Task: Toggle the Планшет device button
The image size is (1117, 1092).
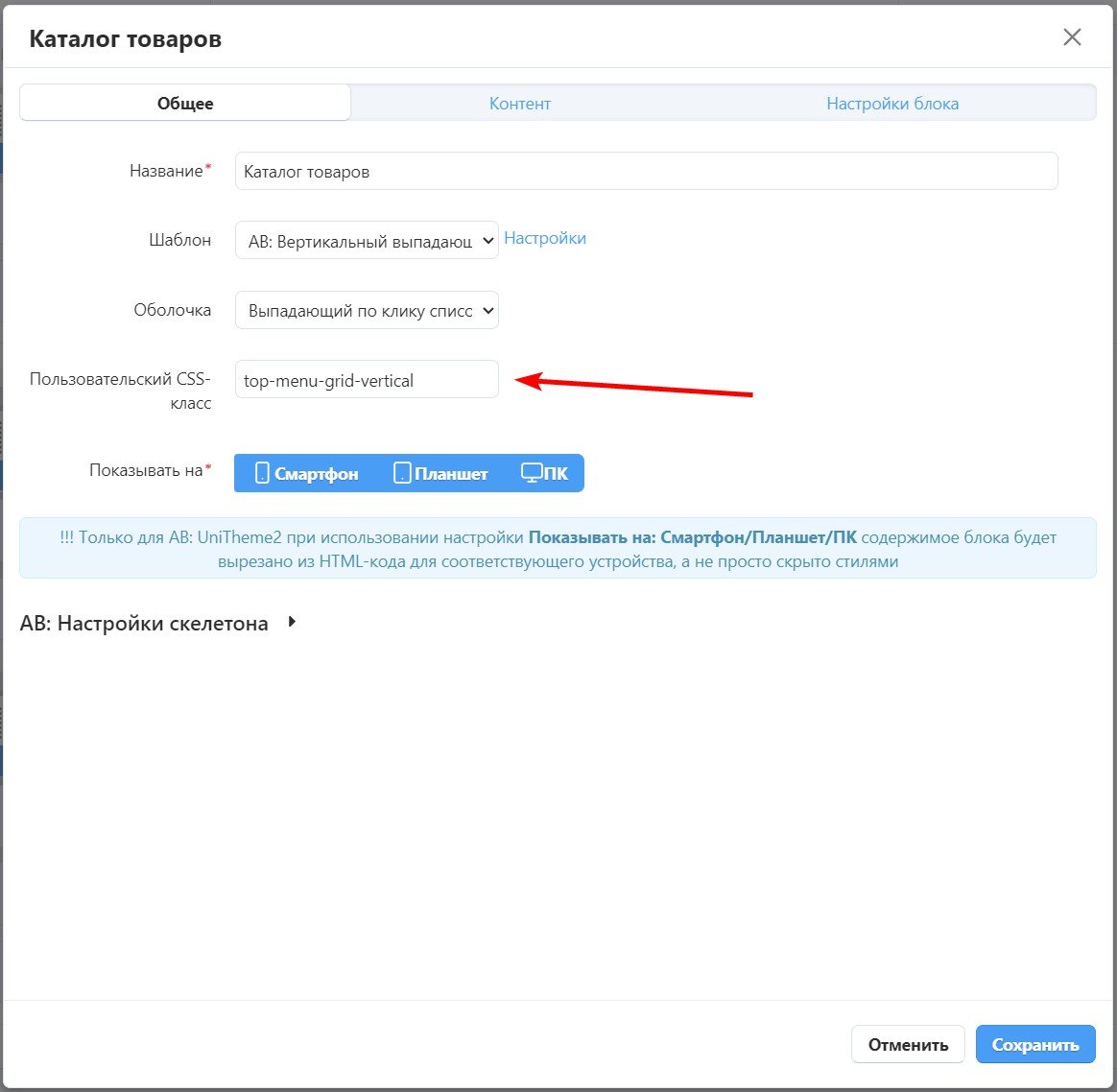Action: 441,473
